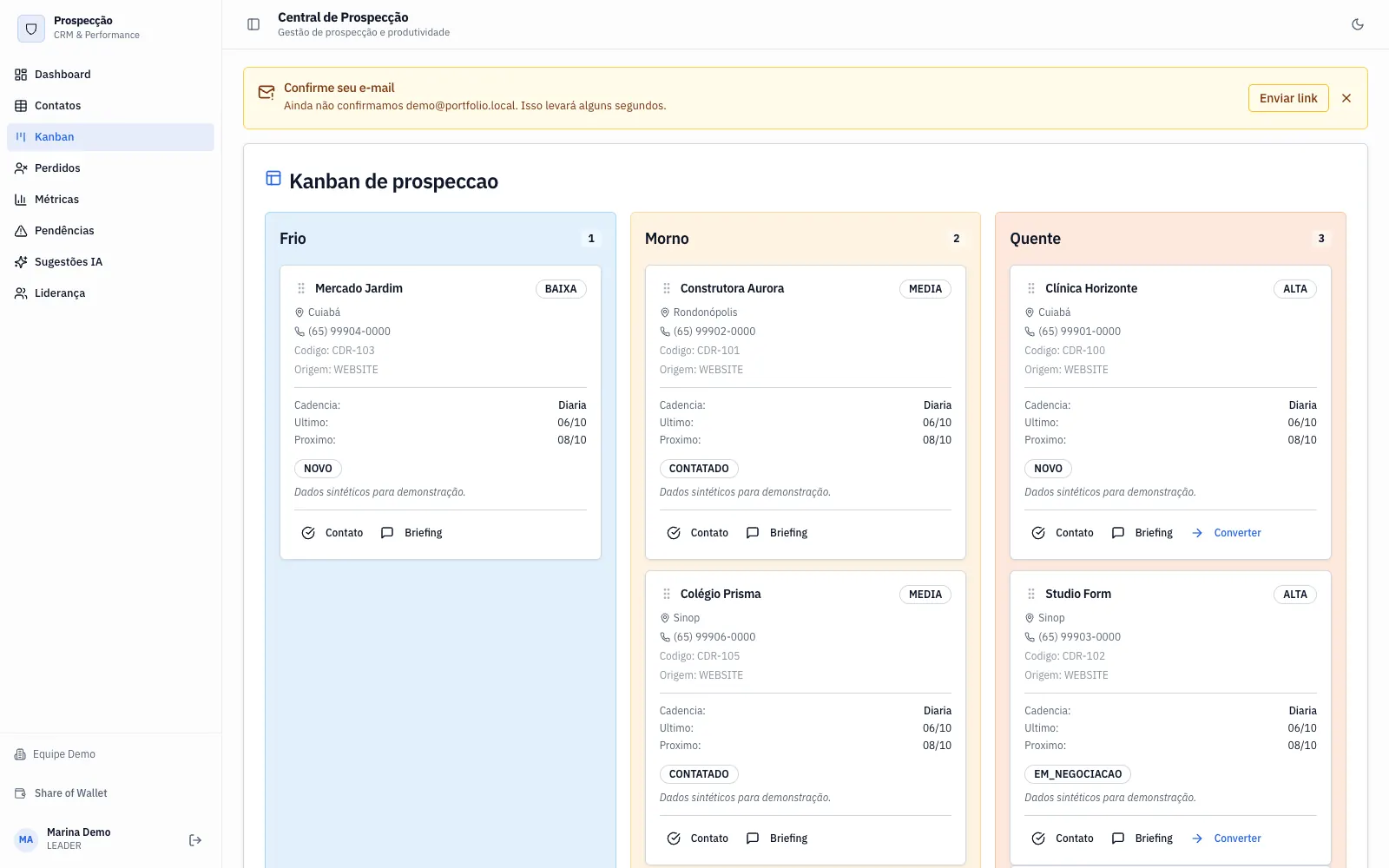
Task: Open Briefing for Colégio Prisma
Action: [778, 838]
